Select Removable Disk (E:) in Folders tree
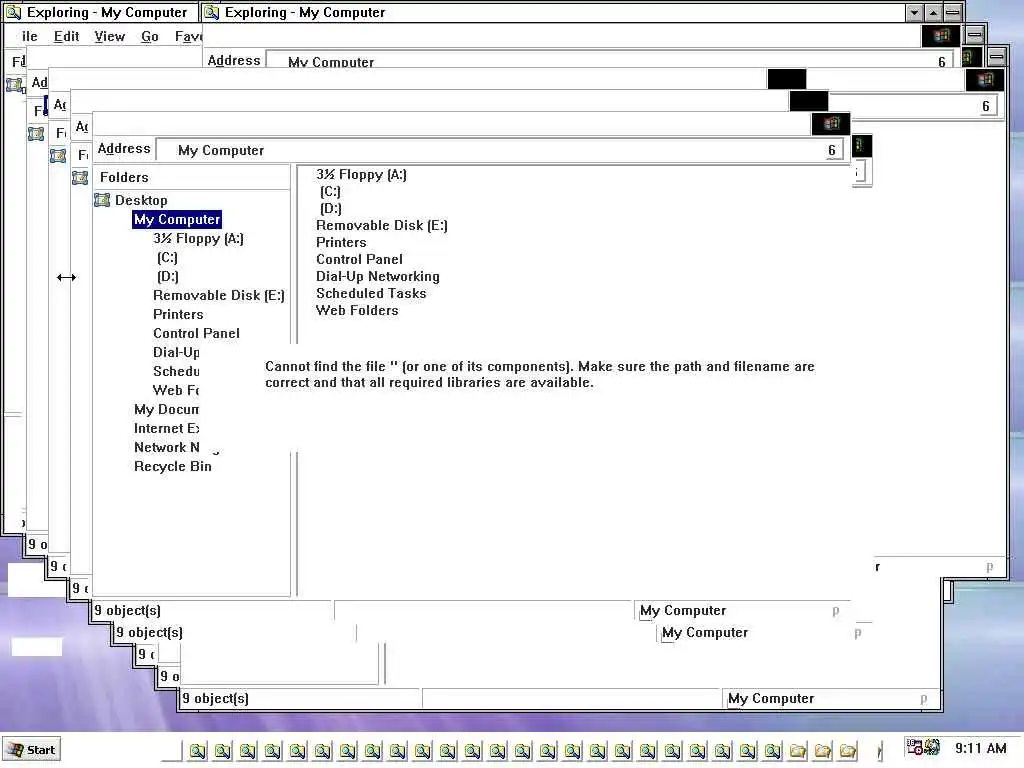 (x=219, y=295)
